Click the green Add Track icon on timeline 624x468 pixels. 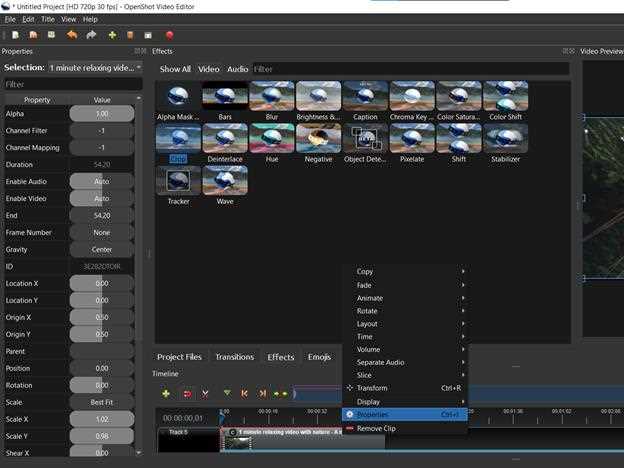[x=166, y=394]
